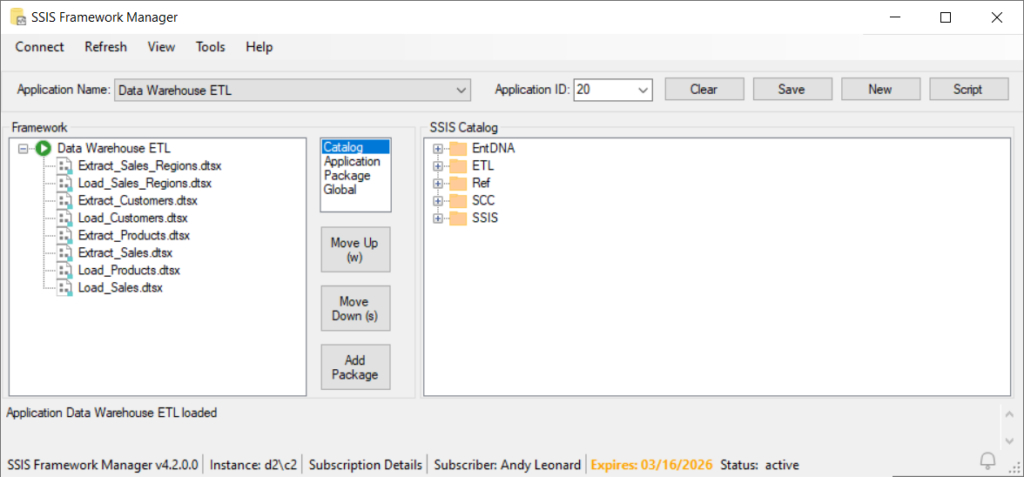The width and height of the screenshot is (1024, 477).
Task: Open the Application Name dropdown
Action: coord(461,90)
